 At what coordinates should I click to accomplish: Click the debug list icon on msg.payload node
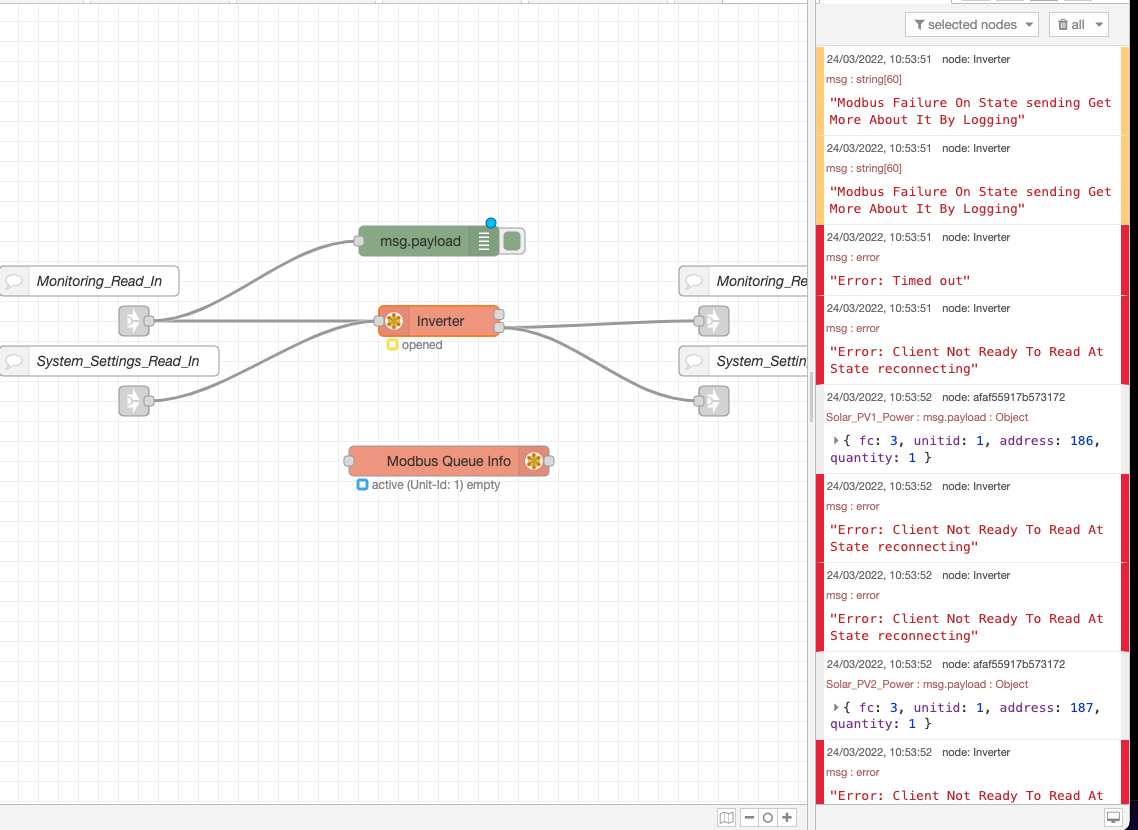pos(484,241)
